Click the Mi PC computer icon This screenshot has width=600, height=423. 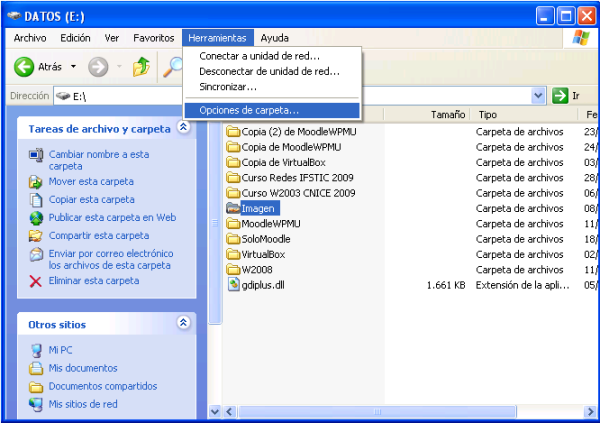click(36, 350)
